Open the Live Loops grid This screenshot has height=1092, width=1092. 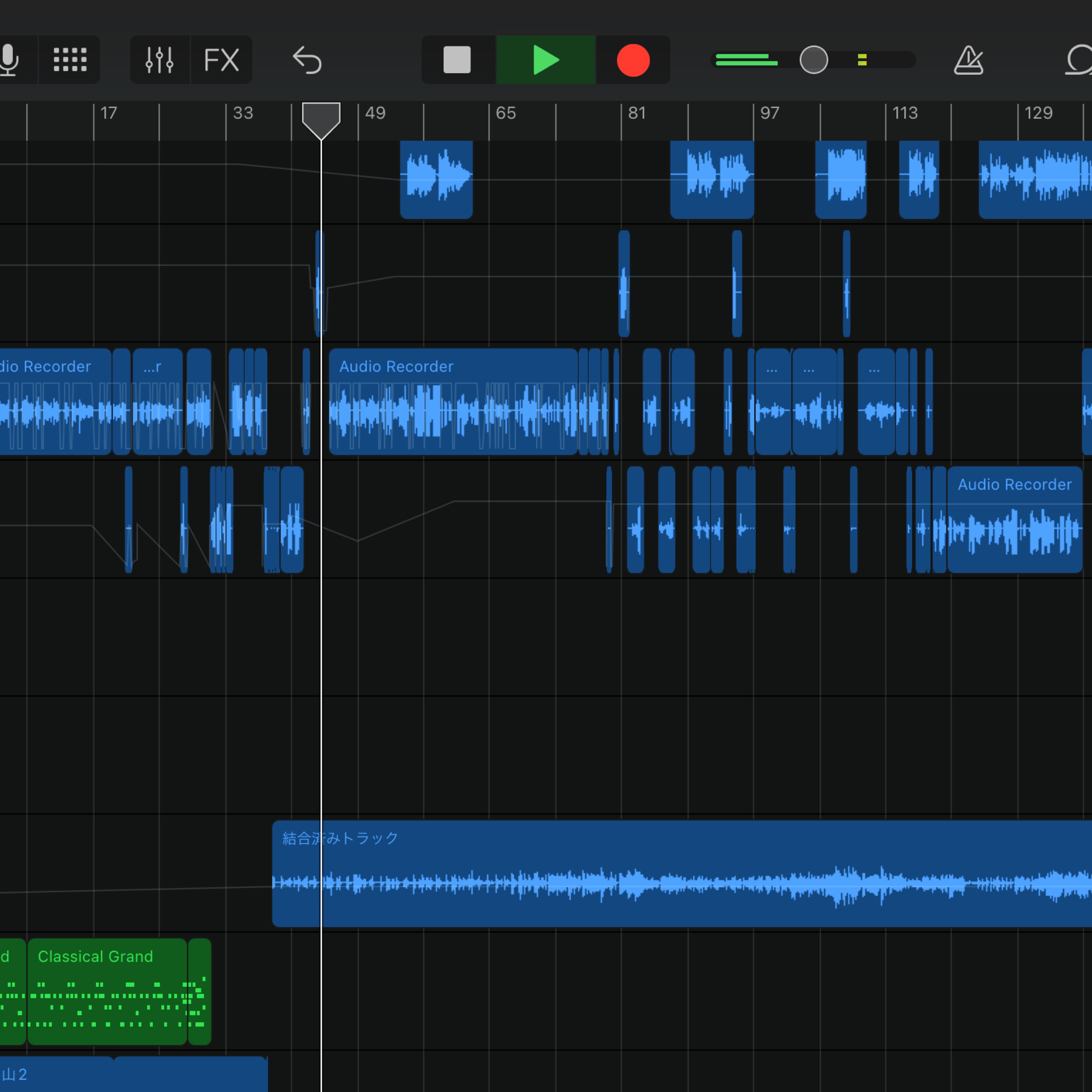point(69,60)
